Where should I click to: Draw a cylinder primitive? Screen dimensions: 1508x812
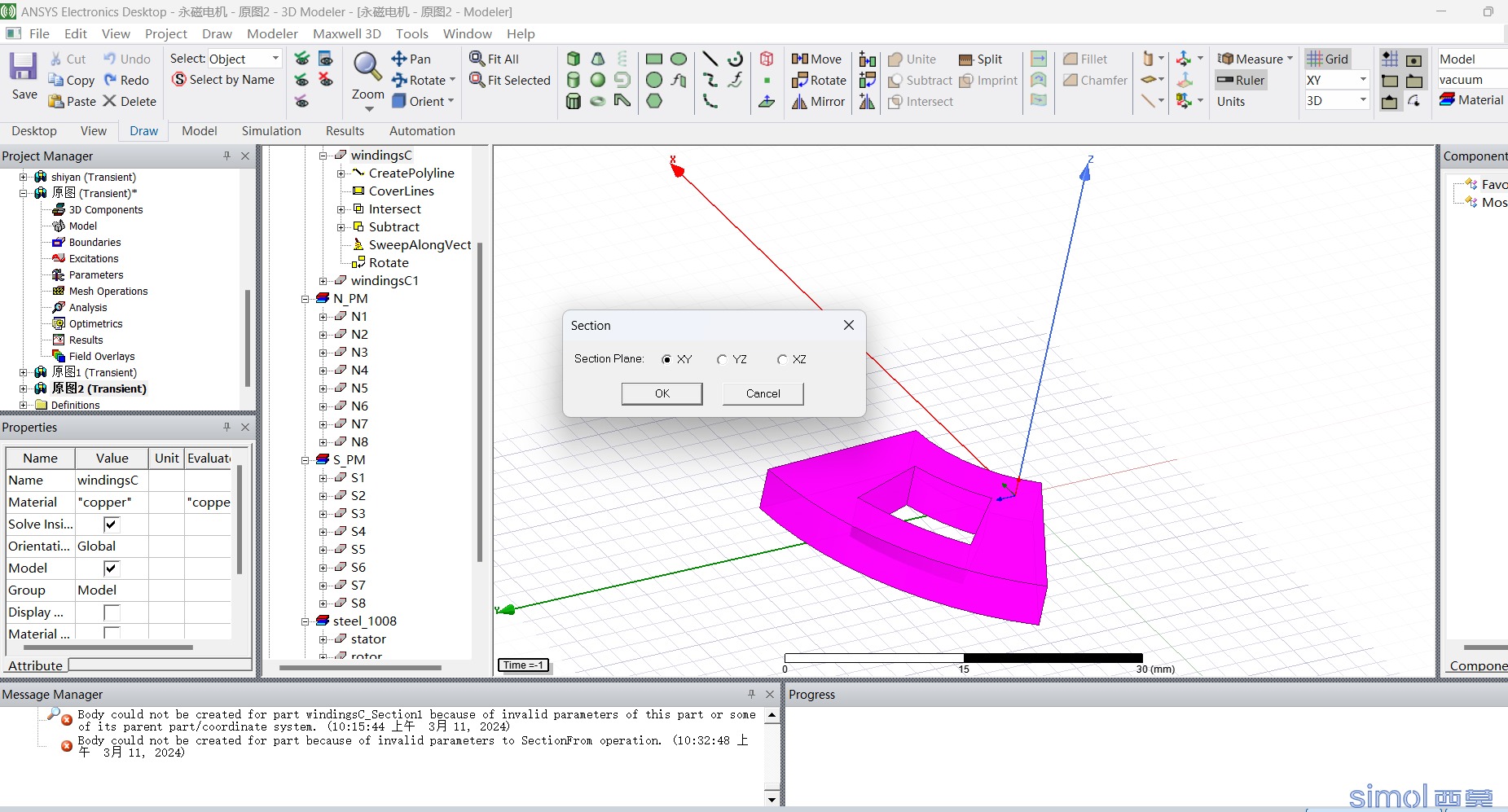pos(574,80)
